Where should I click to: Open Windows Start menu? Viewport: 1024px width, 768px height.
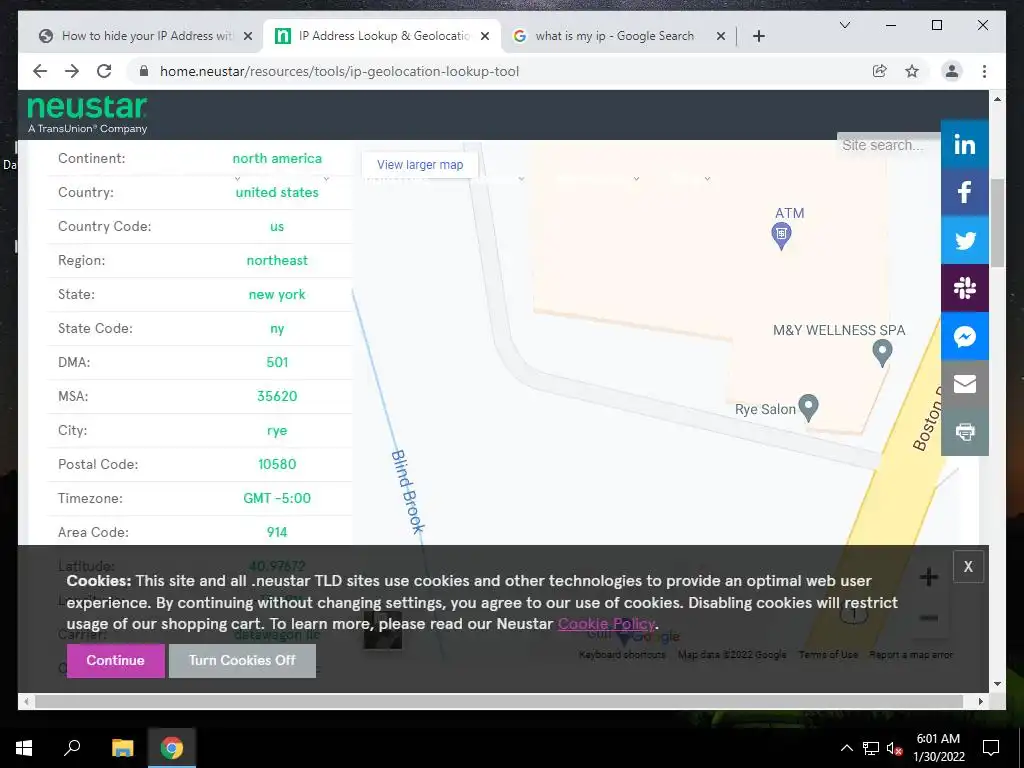24,748
